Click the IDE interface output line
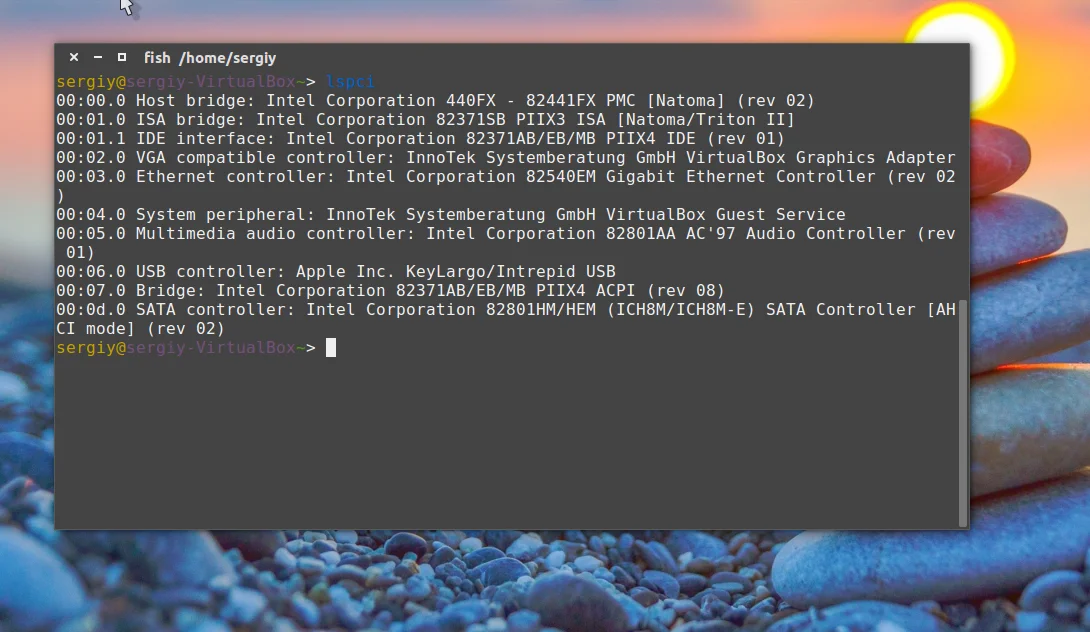The height and width of the screenshot is (632, 1090). coord(420,139)
